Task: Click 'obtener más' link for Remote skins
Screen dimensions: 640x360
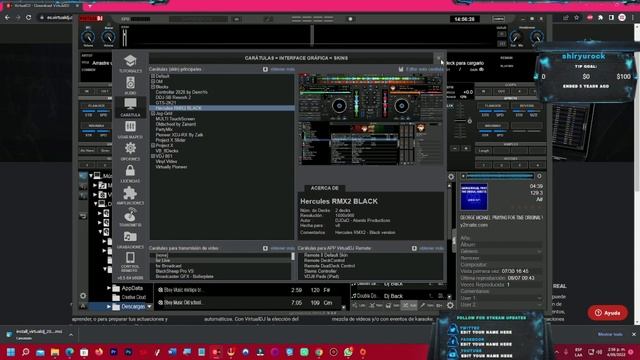Action: pos(431,248)
